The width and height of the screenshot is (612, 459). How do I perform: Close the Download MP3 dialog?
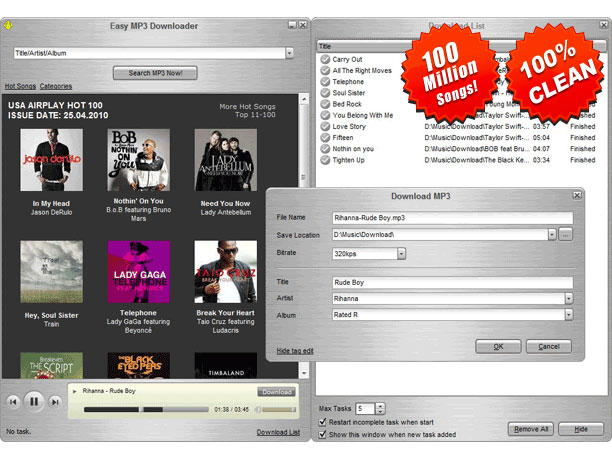(x=577, y=195)
